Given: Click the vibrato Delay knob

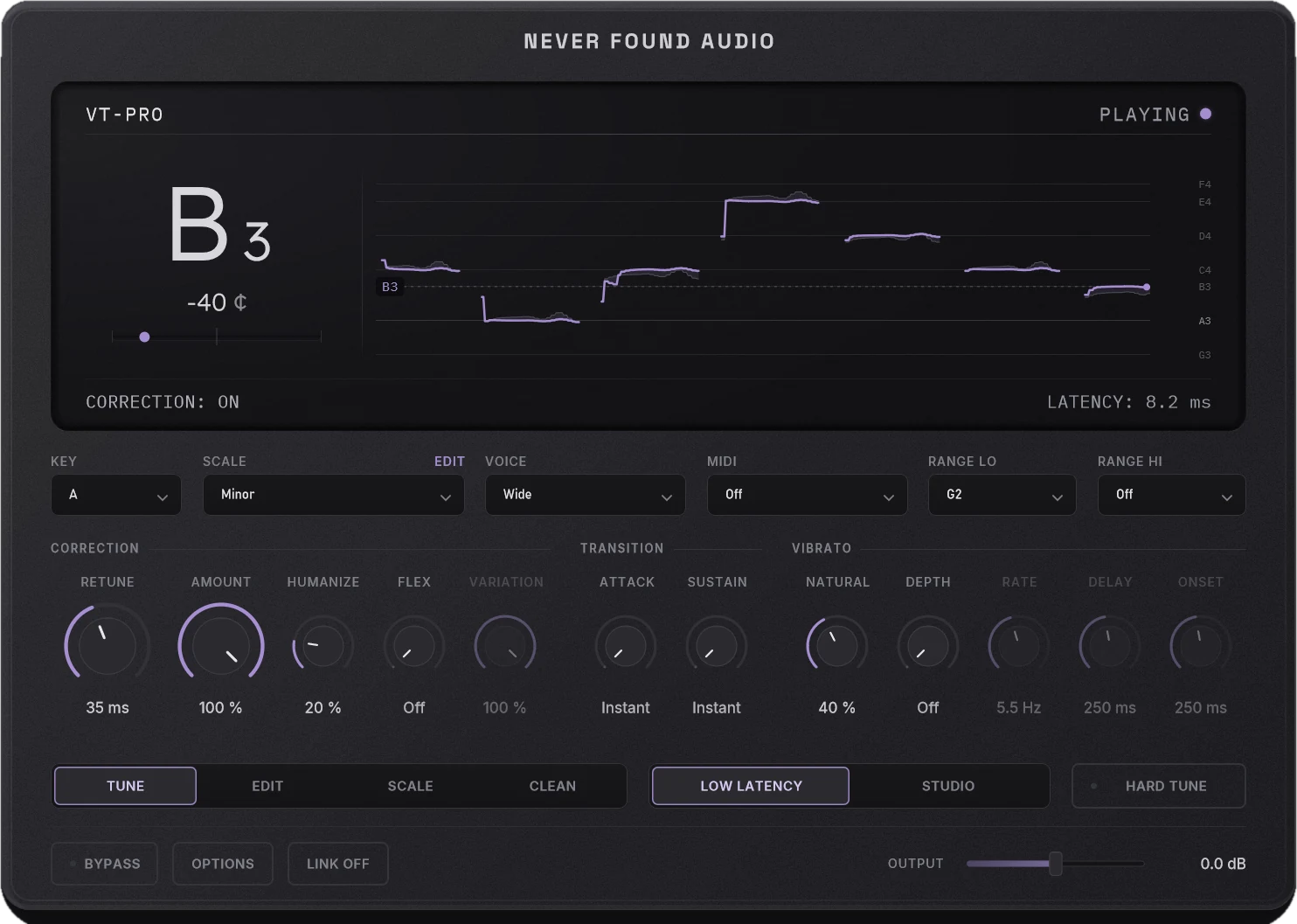Looking at the screenshot, I should tap(1110, 646).
